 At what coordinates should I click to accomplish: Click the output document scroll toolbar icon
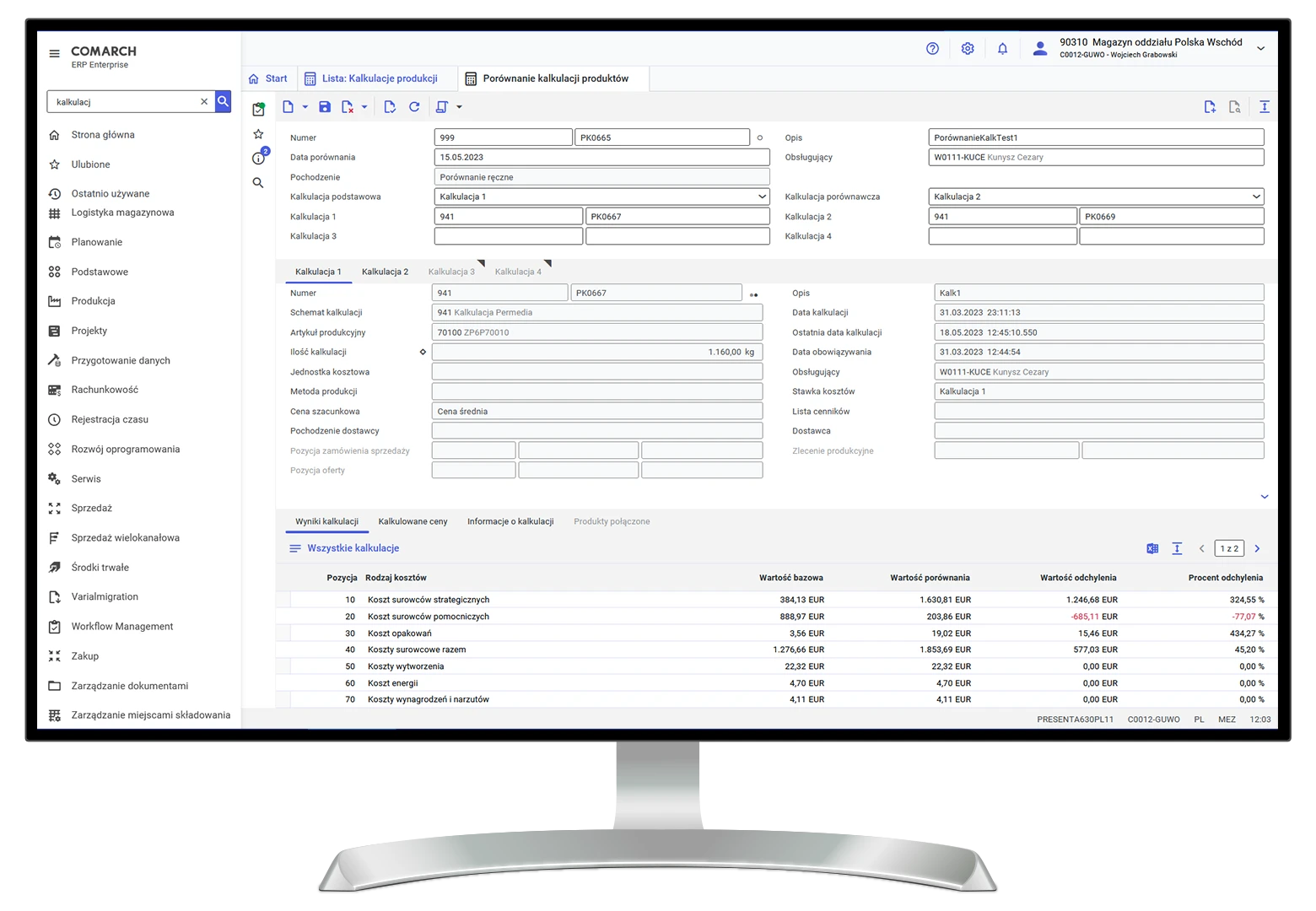pyautogui.click(x=442, y=107)
